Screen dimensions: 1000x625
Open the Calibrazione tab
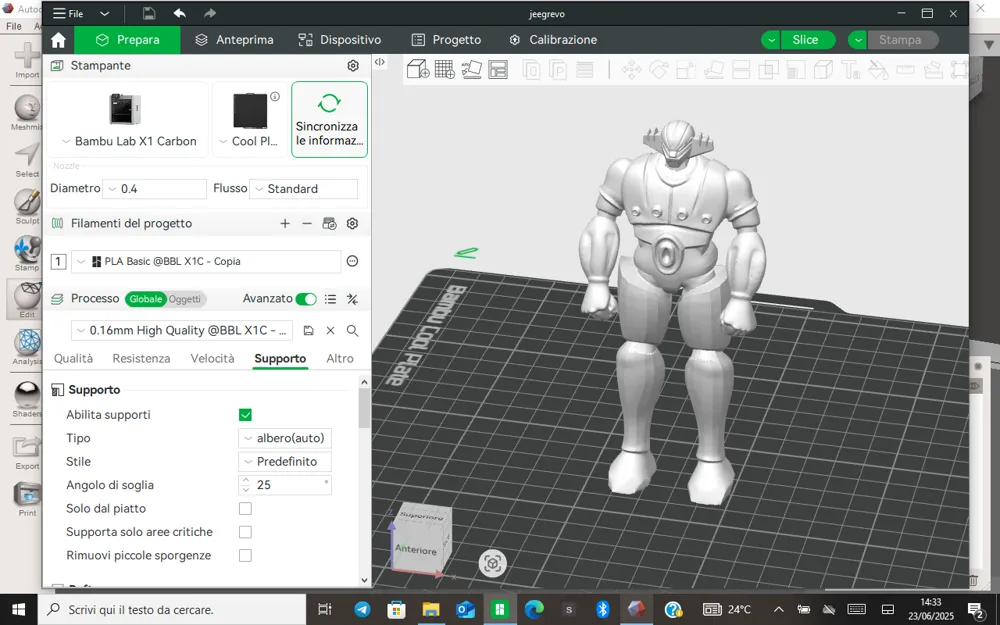[x=553, y=40]
